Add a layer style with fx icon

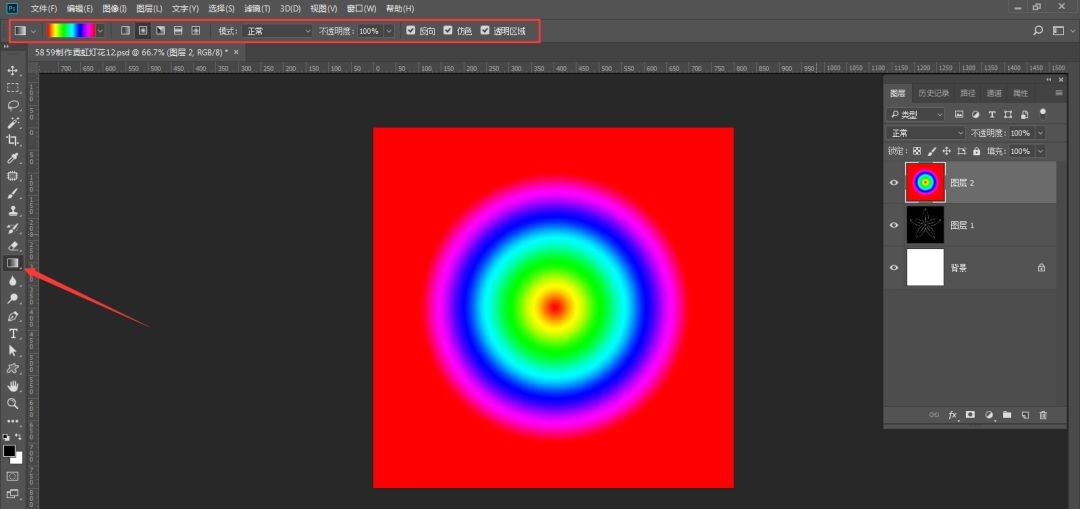click(x=953, y=415)
